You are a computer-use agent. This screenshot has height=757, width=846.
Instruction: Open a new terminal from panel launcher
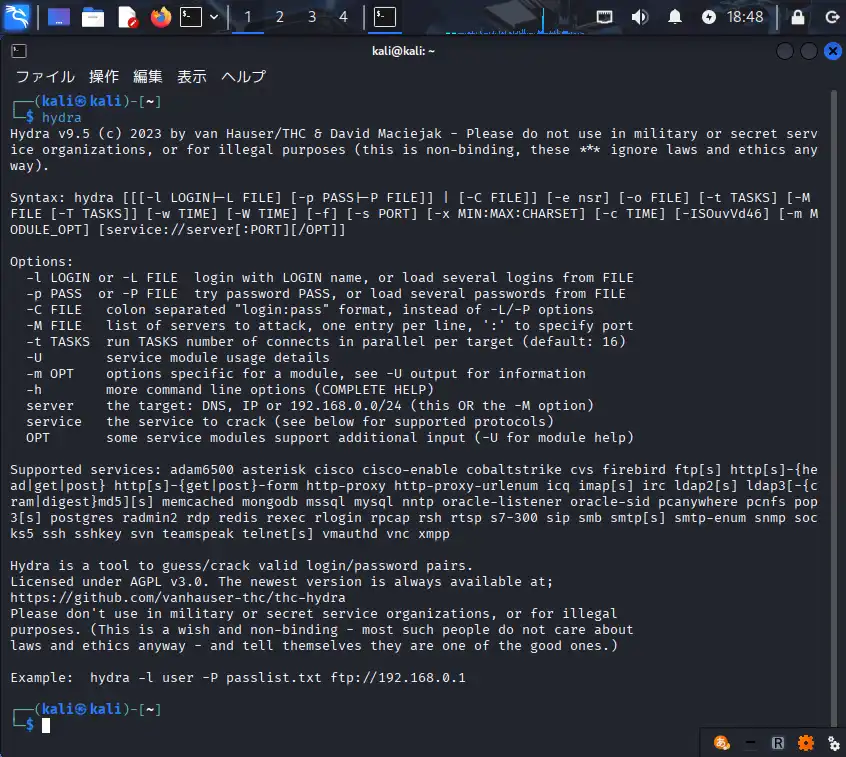coord(191,17)
